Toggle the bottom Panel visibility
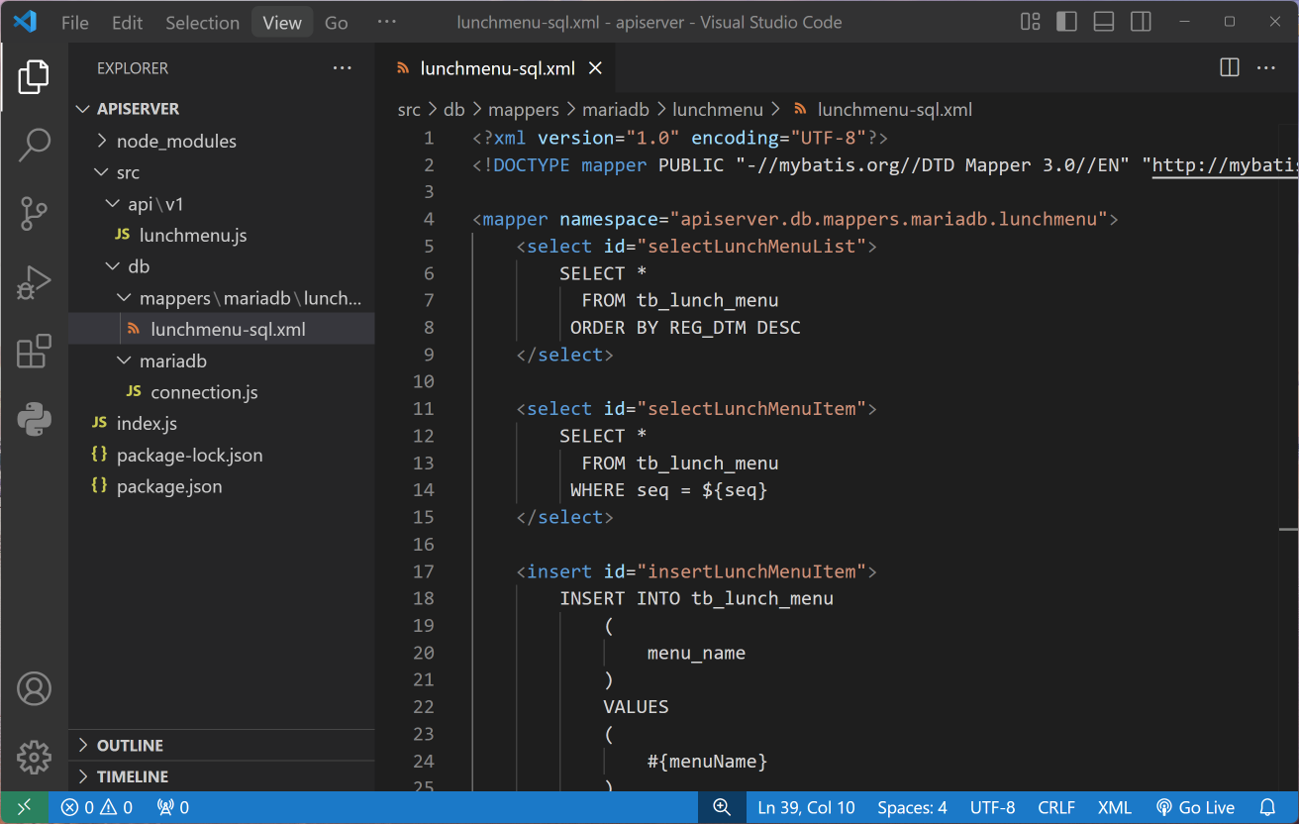Image resolution: width=1299 pixels, height=824 pixels. 1104,21
